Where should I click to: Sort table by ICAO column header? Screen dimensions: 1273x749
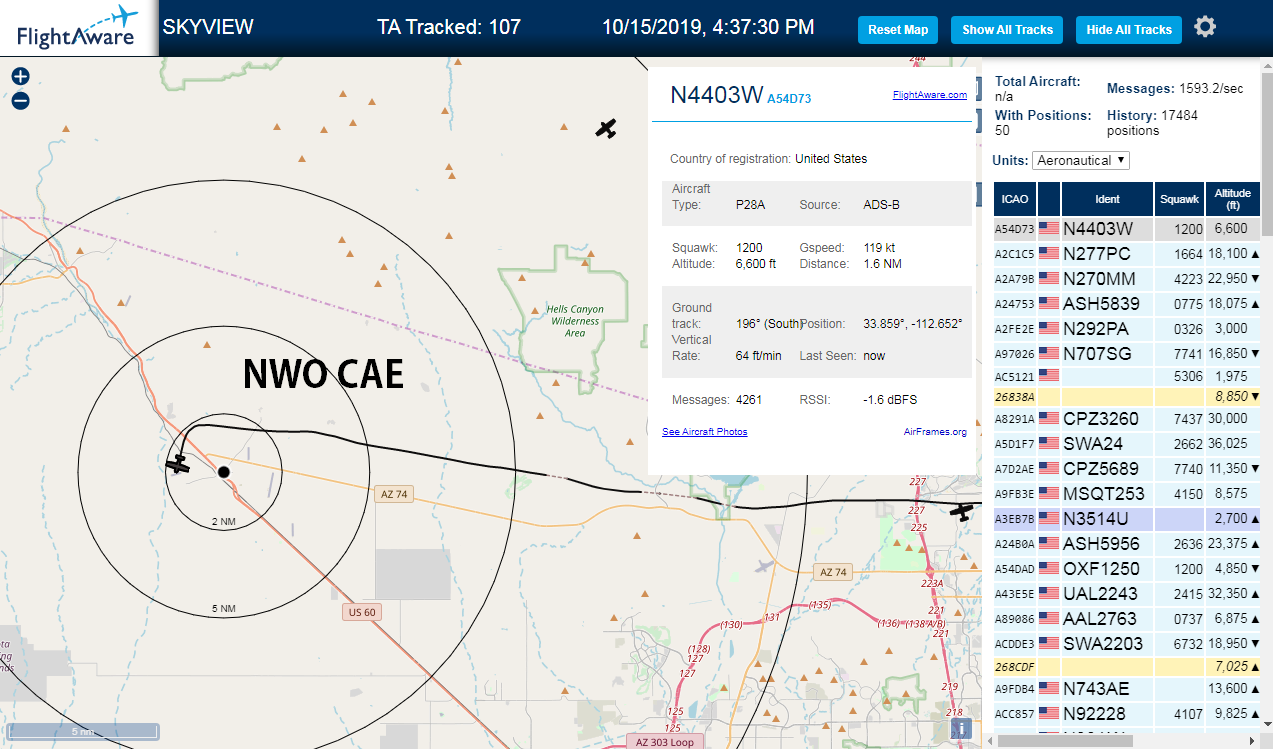coord(1015,199)
